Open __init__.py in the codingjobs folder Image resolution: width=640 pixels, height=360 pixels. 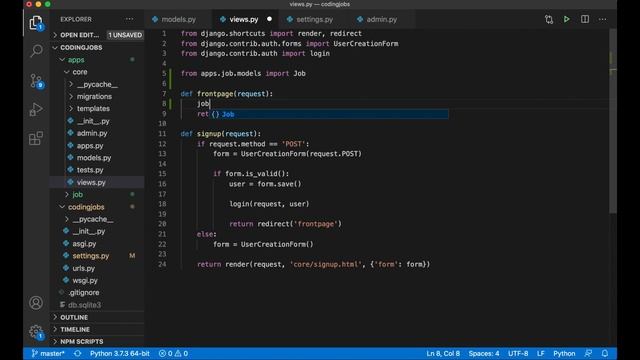pyautogui.click(x=89, y=231)
